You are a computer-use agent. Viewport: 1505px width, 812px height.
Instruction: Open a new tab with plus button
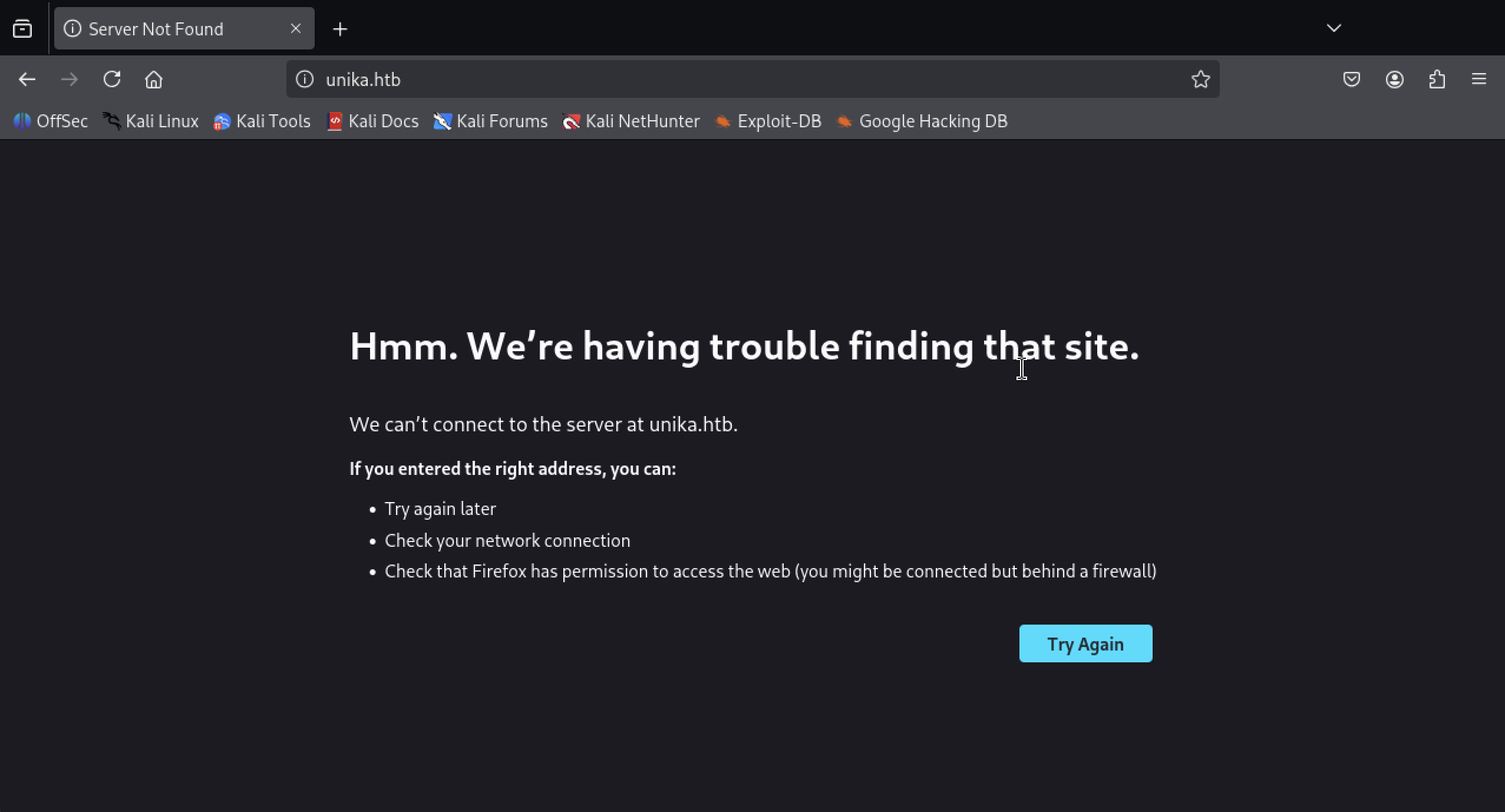(340, 29)
